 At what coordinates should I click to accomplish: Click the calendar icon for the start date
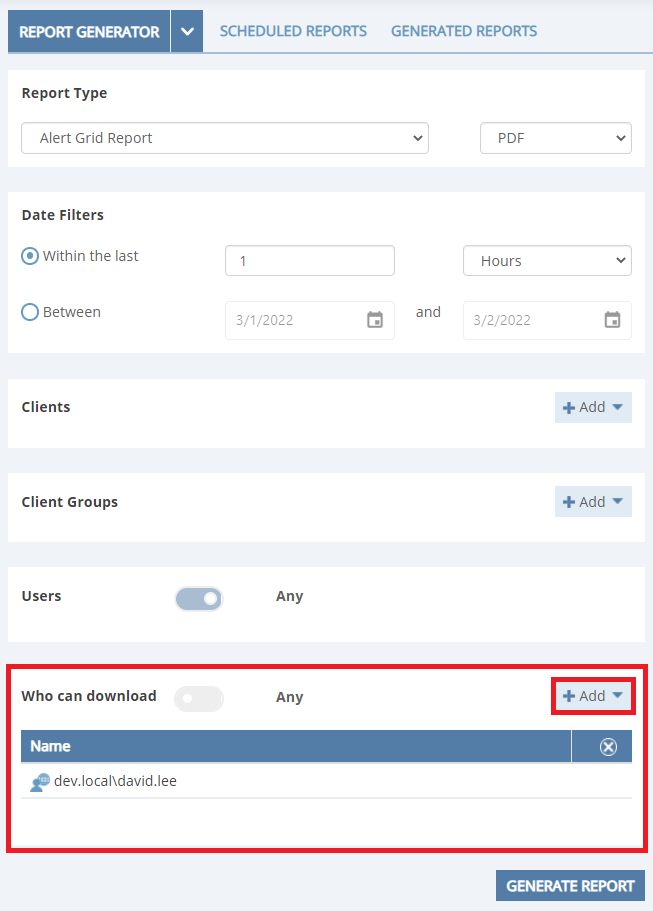375,320
